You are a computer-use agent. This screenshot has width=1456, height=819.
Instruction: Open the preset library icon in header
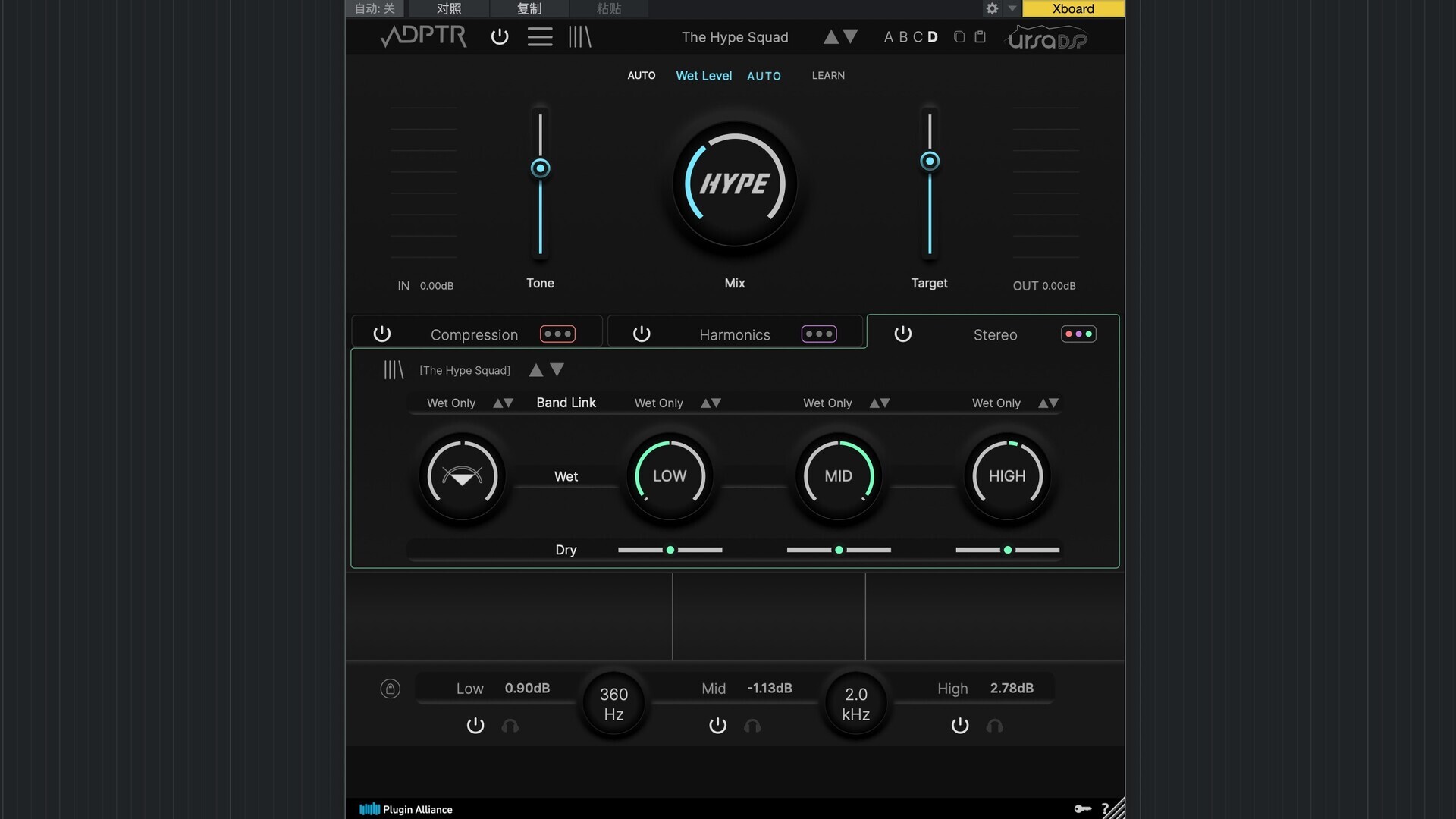[x=579, y=36]
